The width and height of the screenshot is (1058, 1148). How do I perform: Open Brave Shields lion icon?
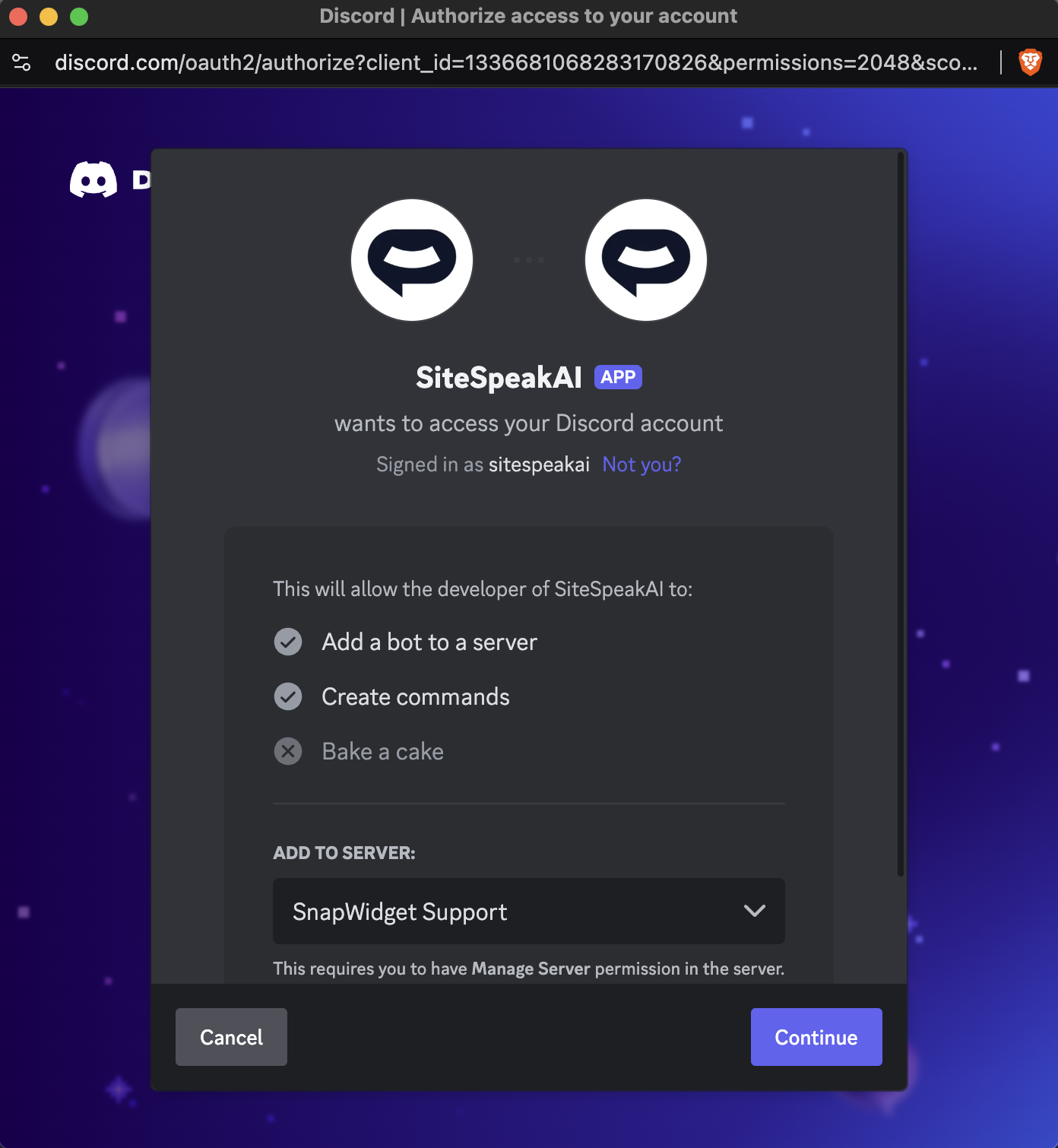tap(1030, 62)
